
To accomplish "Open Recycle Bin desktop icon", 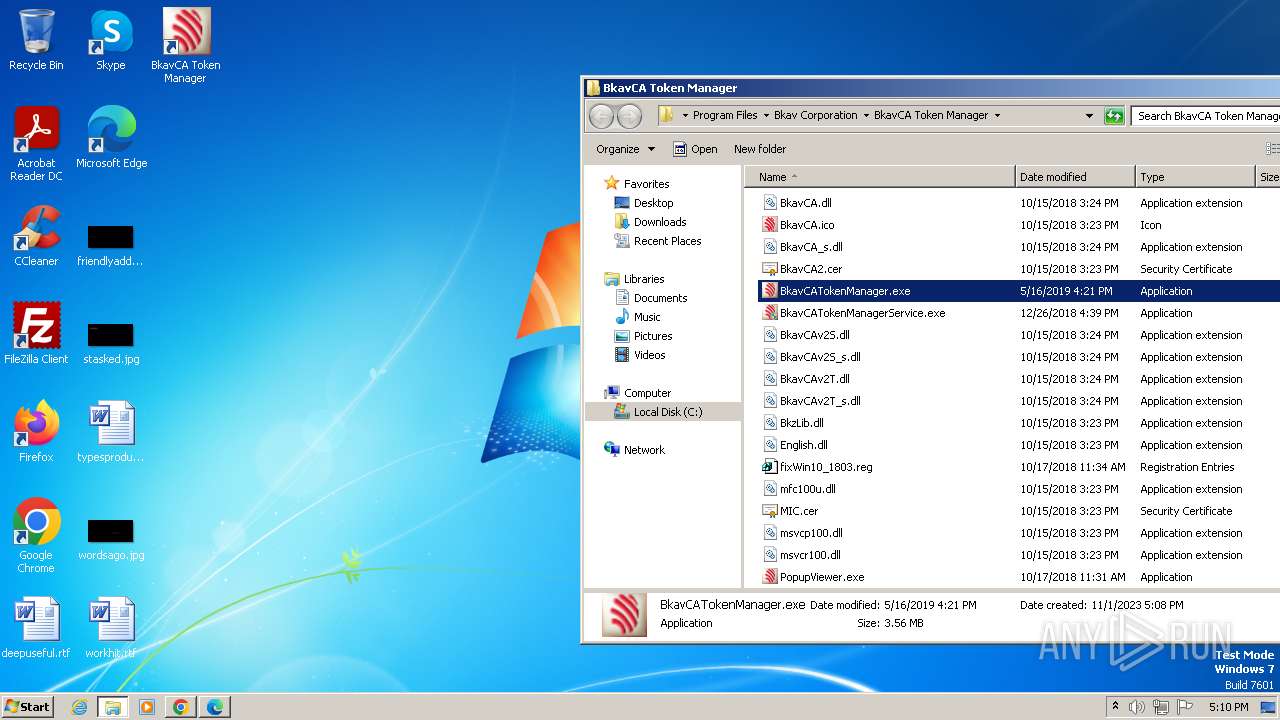I will tap(36, 41).
